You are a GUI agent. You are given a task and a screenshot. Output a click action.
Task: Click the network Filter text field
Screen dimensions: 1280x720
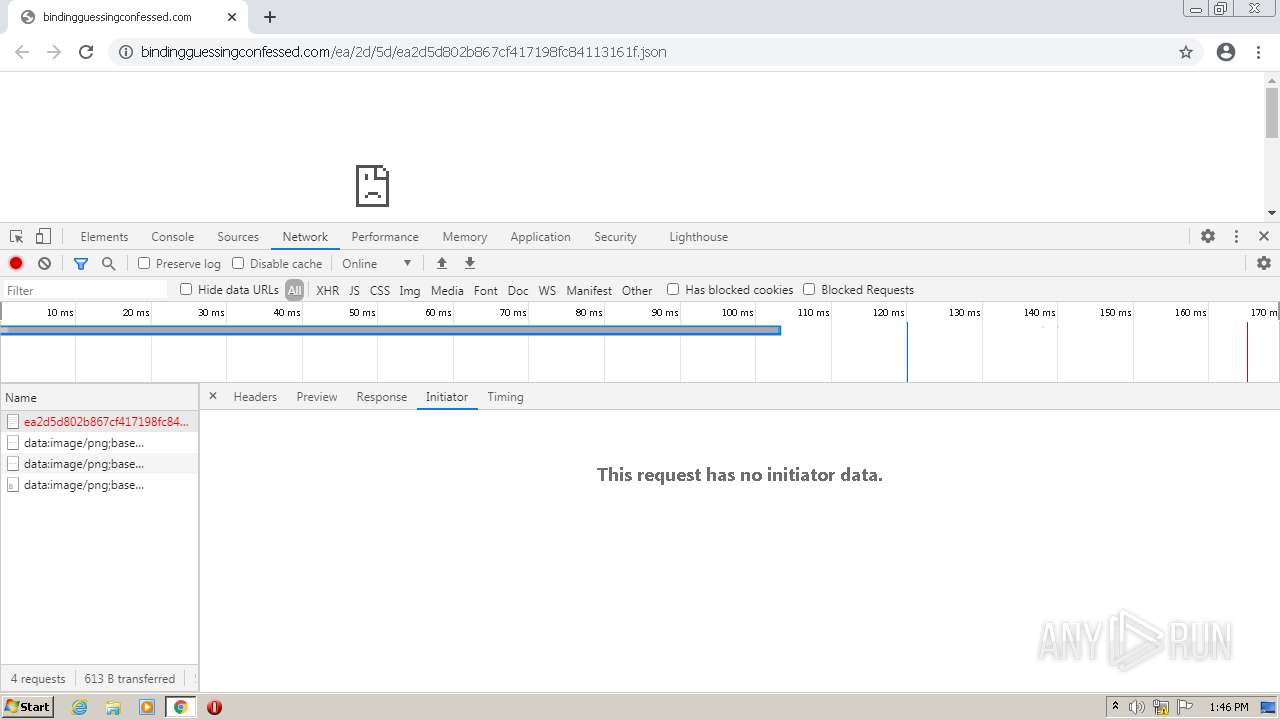click(86, 290)
